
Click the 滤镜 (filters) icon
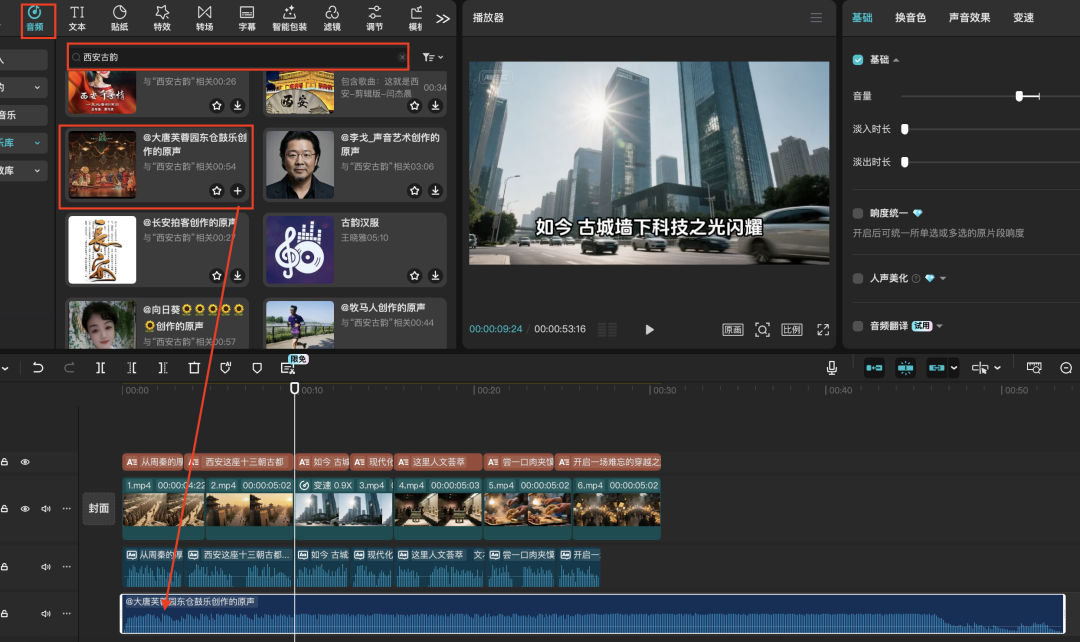pos(332,17)
